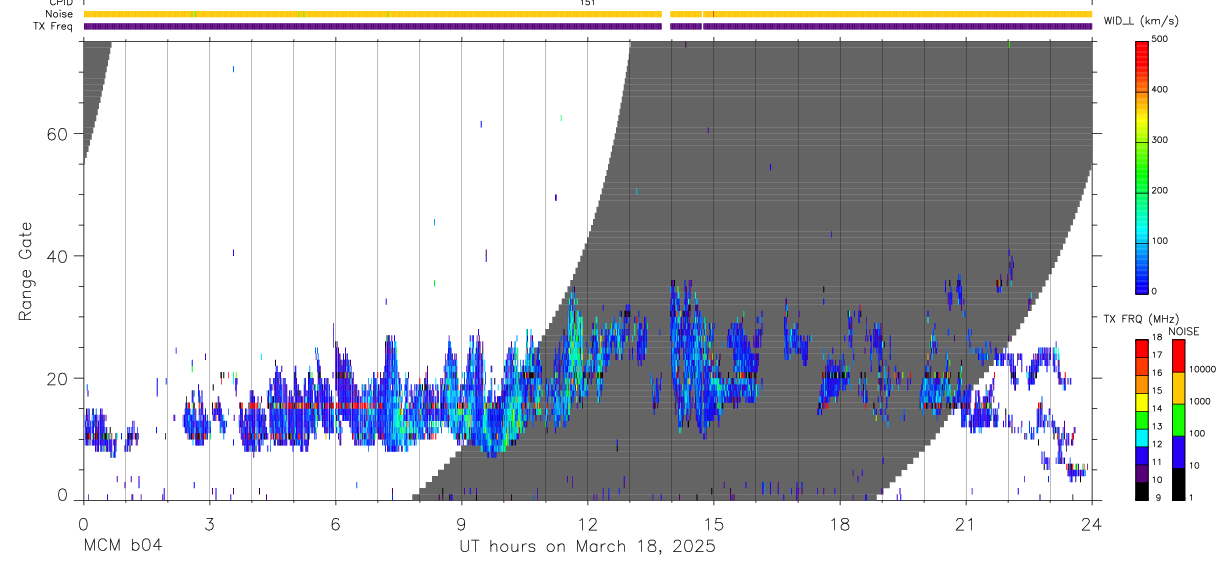Click the '6' tick on the UT hours axis
The image size is (1228, 567).
coord(335,523)
